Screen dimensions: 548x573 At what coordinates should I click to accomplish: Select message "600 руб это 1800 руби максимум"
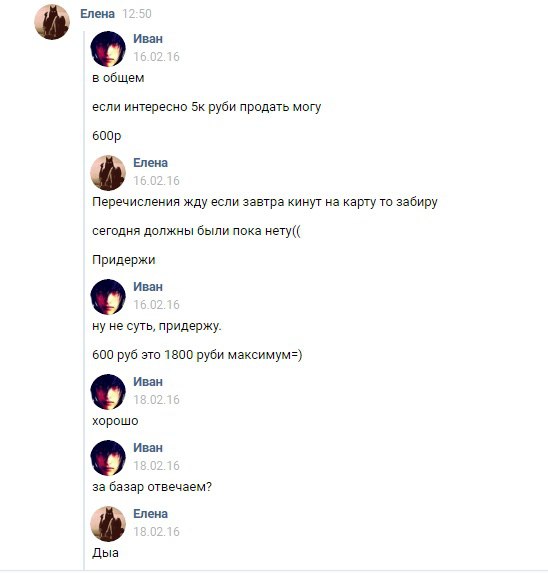pos(197,355)
